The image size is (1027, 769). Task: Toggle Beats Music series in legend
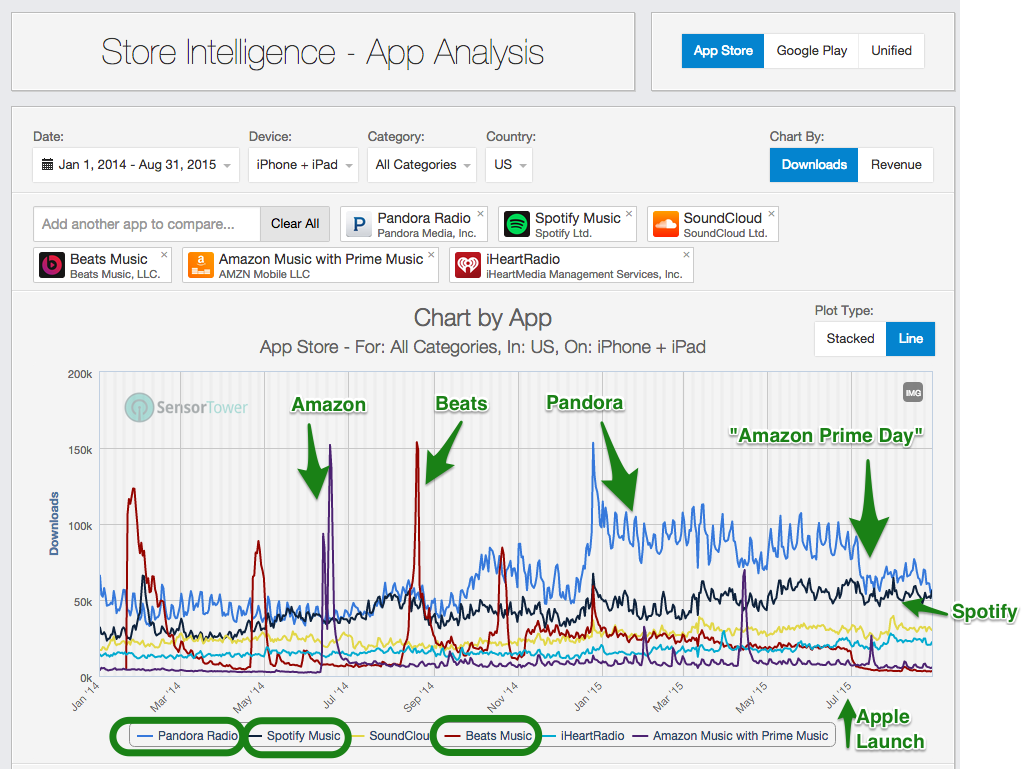489,736
